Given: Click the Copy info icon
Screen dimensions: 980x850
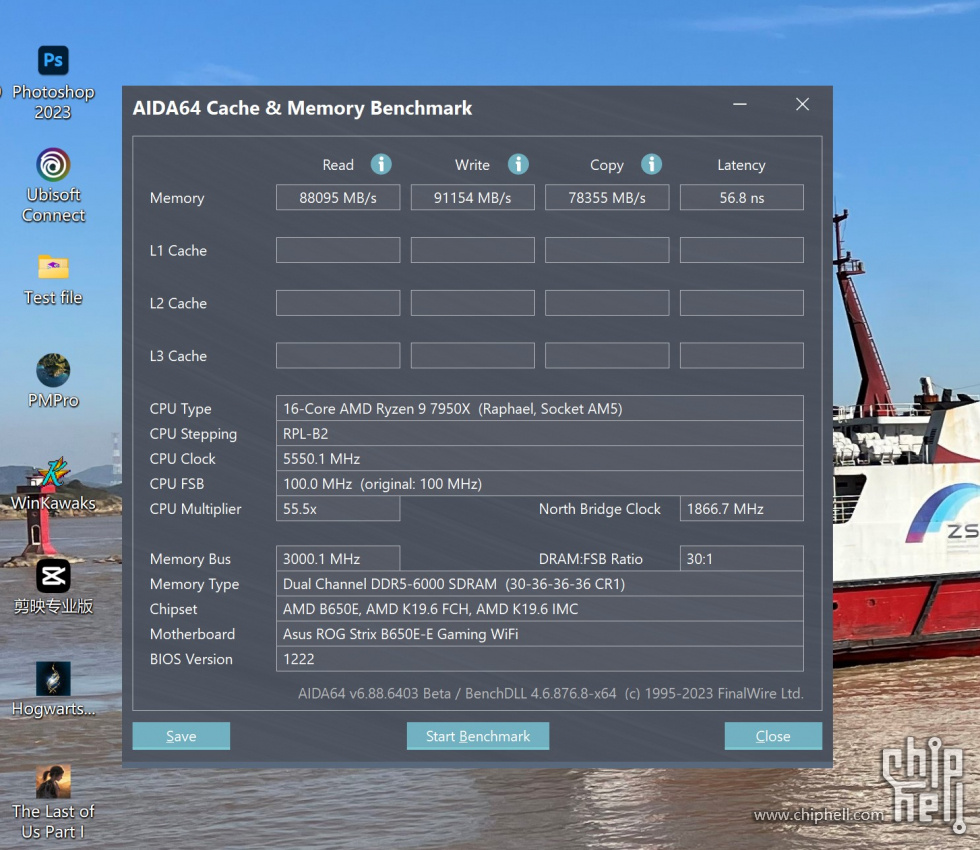Looking at the screenshot, I should point(651,164).
